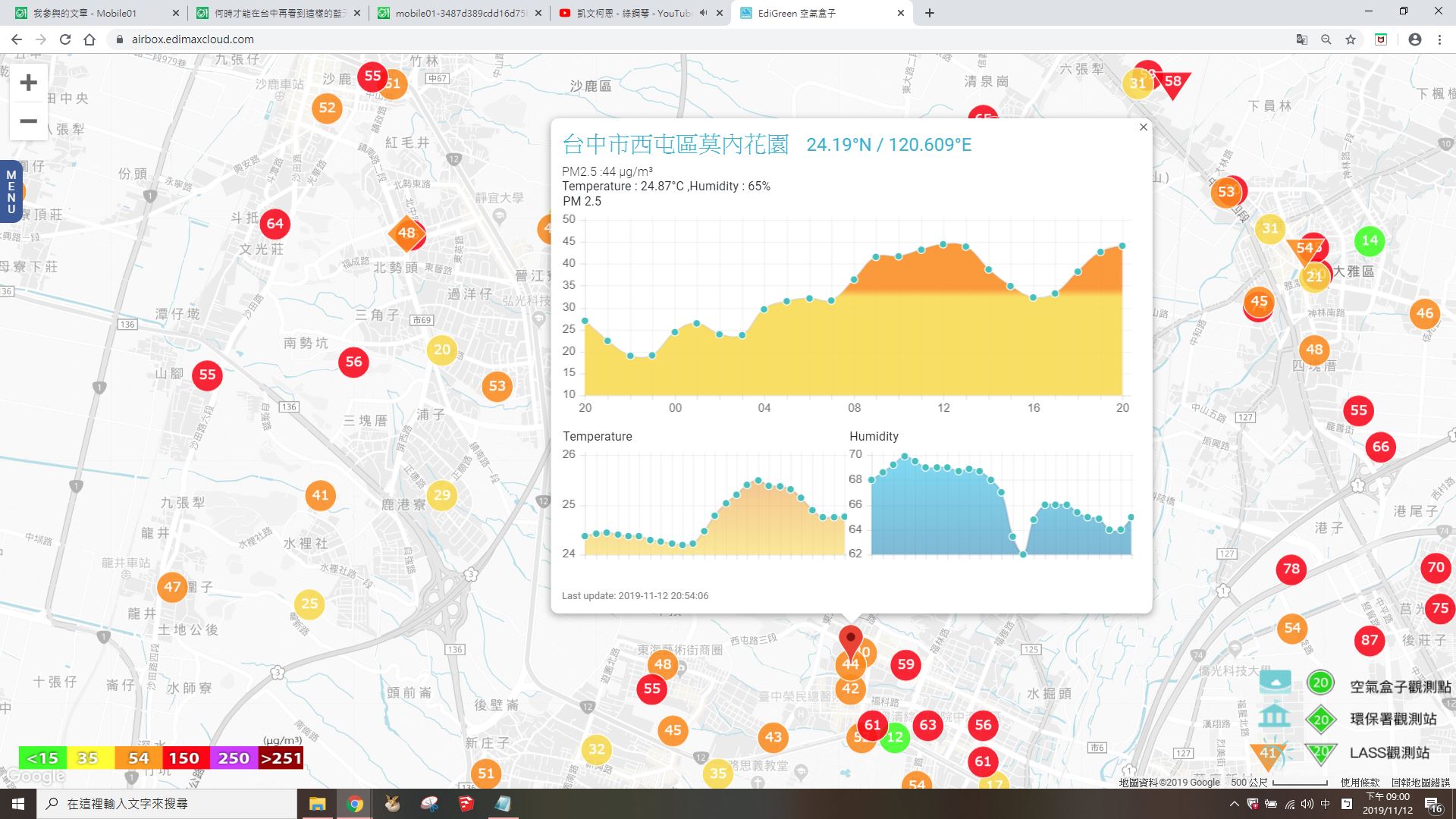The height and width of the screenshot is (819, 1456).
Task: Select the yellow 25 marker near 水裡社
Action: point(309,604)
